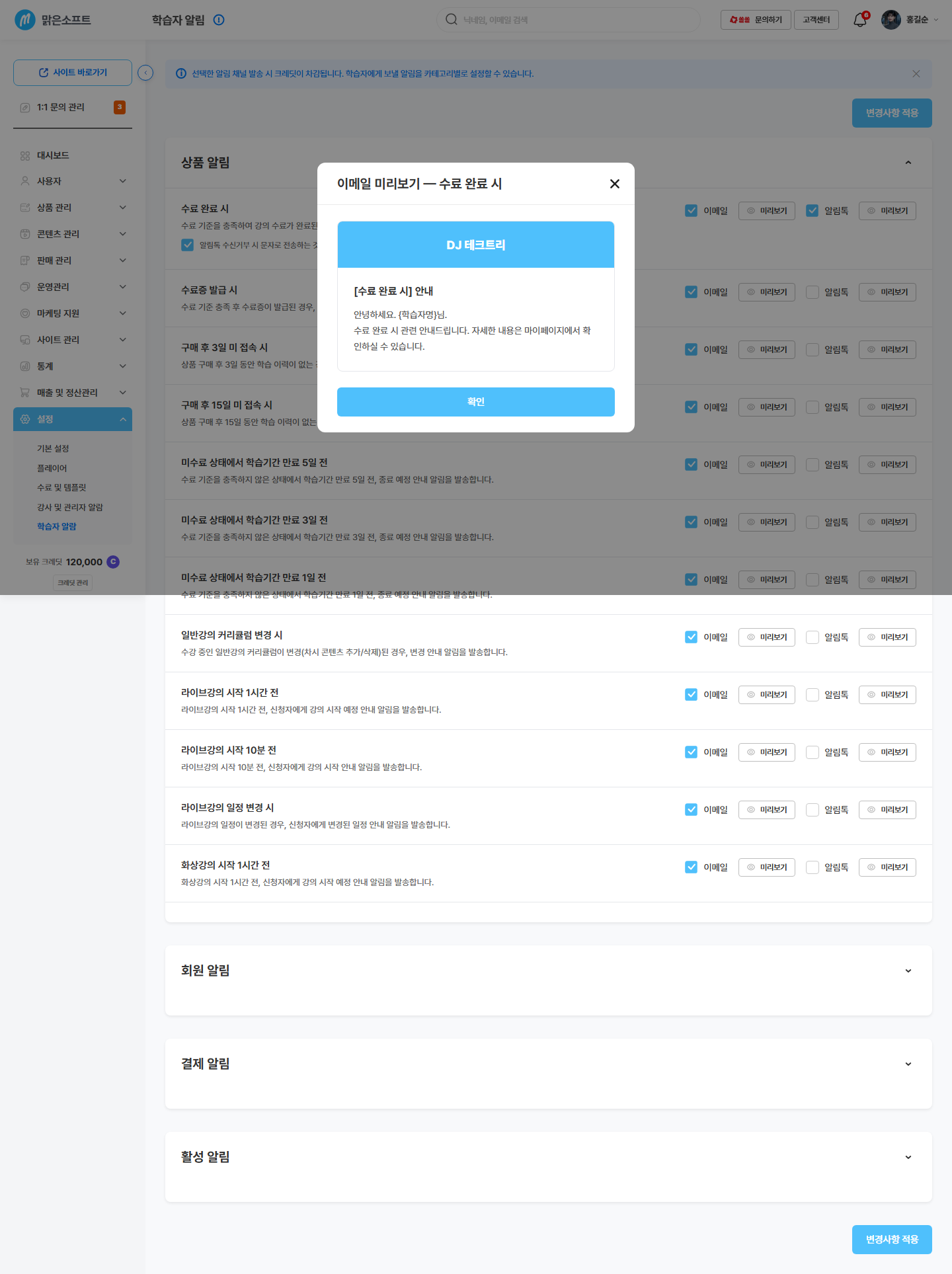Click the 마케팅 지원 sidebar icon

coord(25,313)
